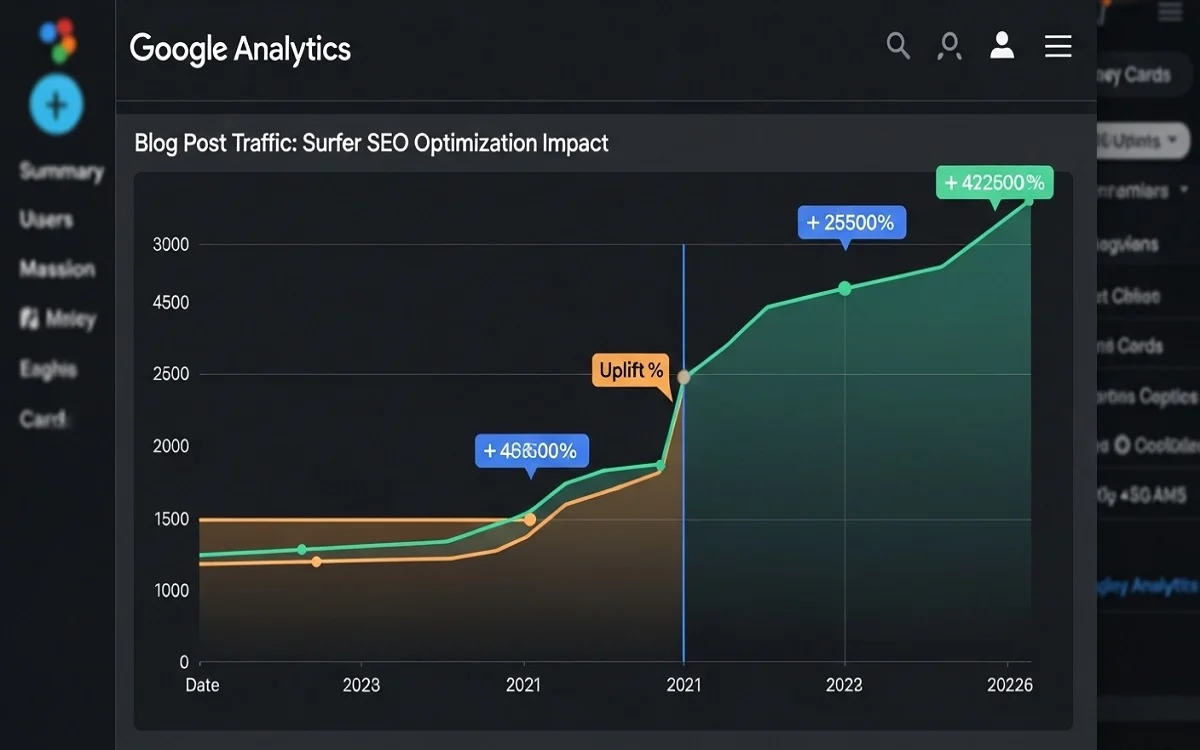Viewport: 1200px width, 750px height.
Task: Open the far top-right menu lines icon
Action: click(1169, 13)
